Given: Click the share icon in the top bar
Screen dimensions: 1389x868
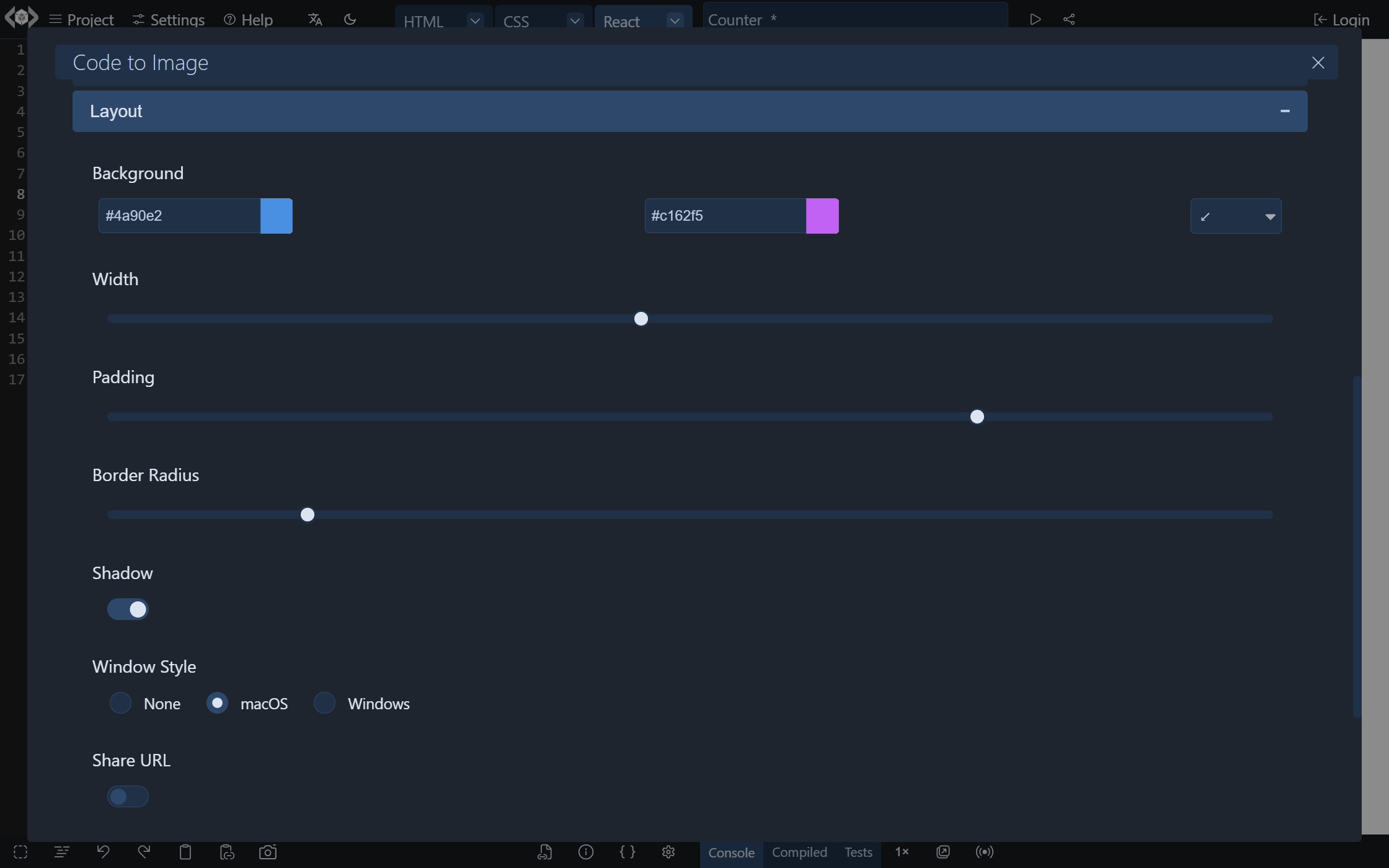Looking at the screenshot, I should 1069,19.
